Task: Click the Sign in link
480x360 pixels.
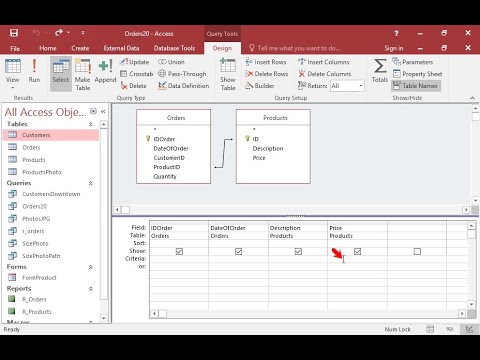Action: point(394,48)
